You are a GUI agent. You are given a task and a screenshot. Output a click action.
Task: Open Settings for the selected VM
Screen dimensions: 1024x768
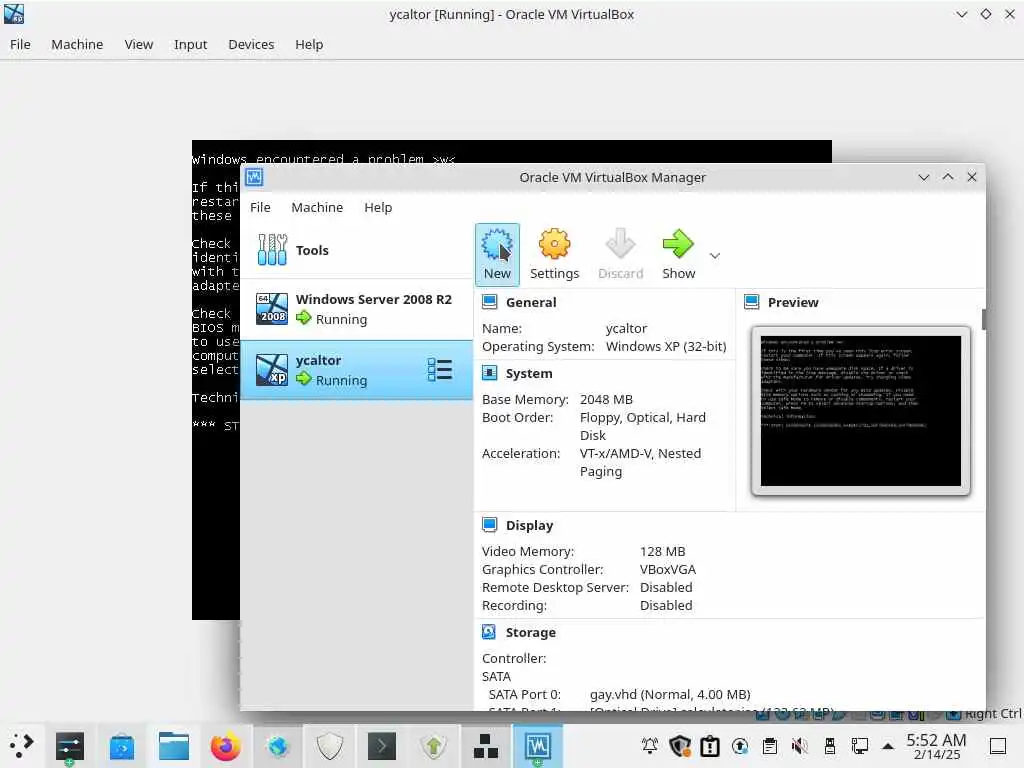554,255
